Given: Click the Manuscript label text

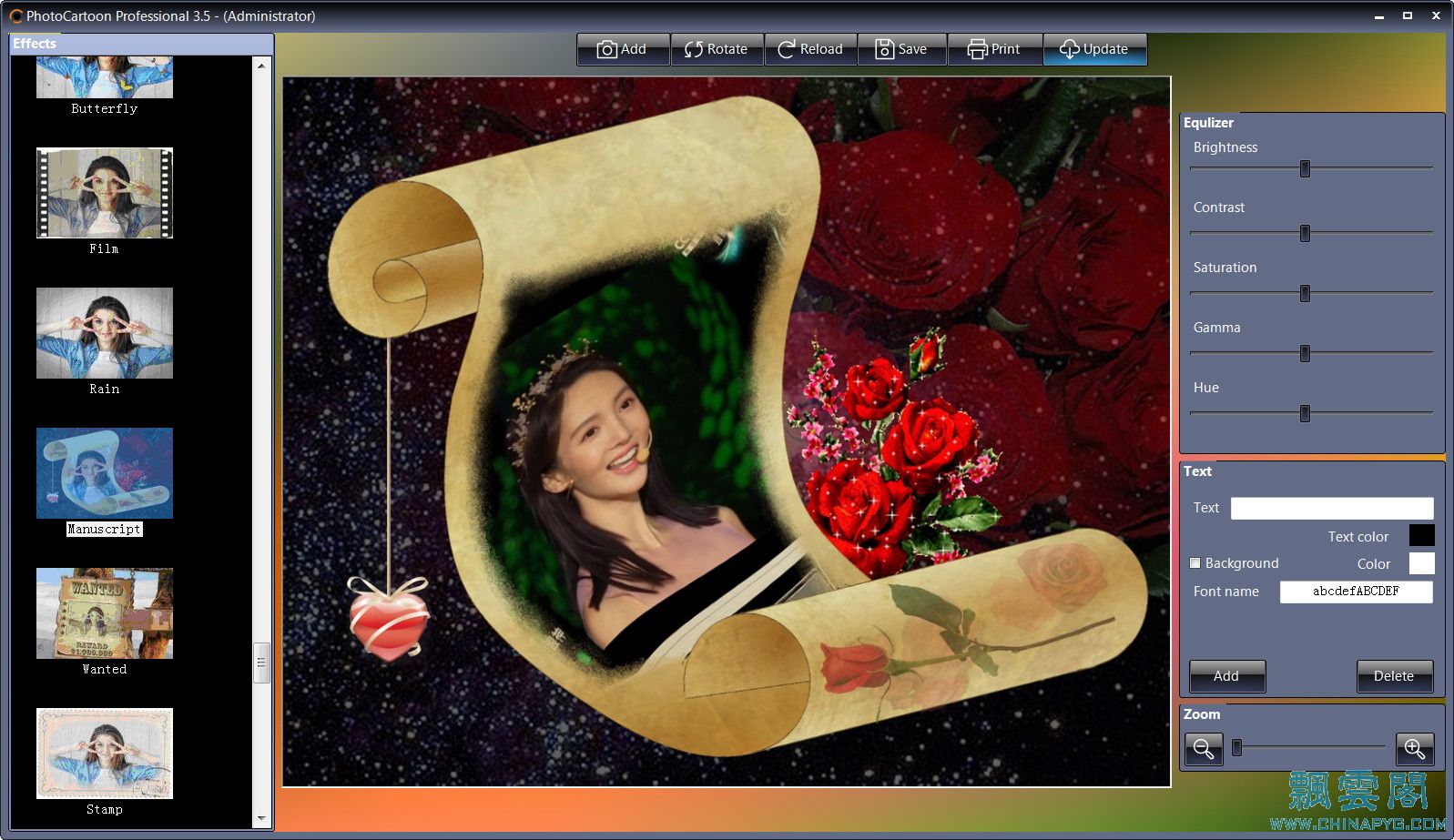Looking at the screenshot, I should 105,529.
